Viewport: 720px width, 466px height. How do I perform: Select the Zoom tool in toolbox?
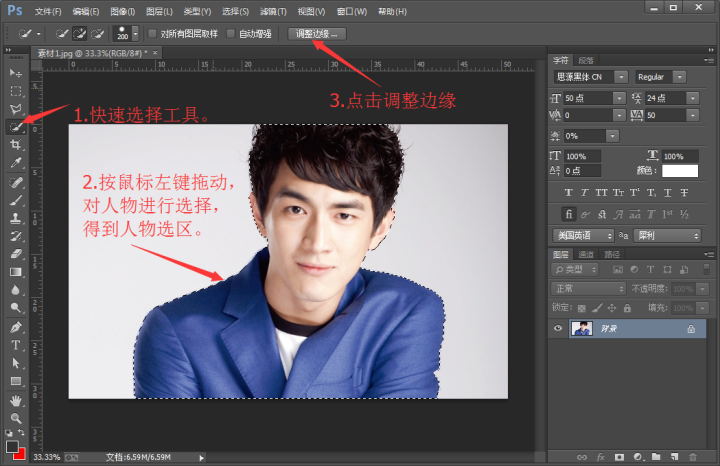[x=16, y=418]
